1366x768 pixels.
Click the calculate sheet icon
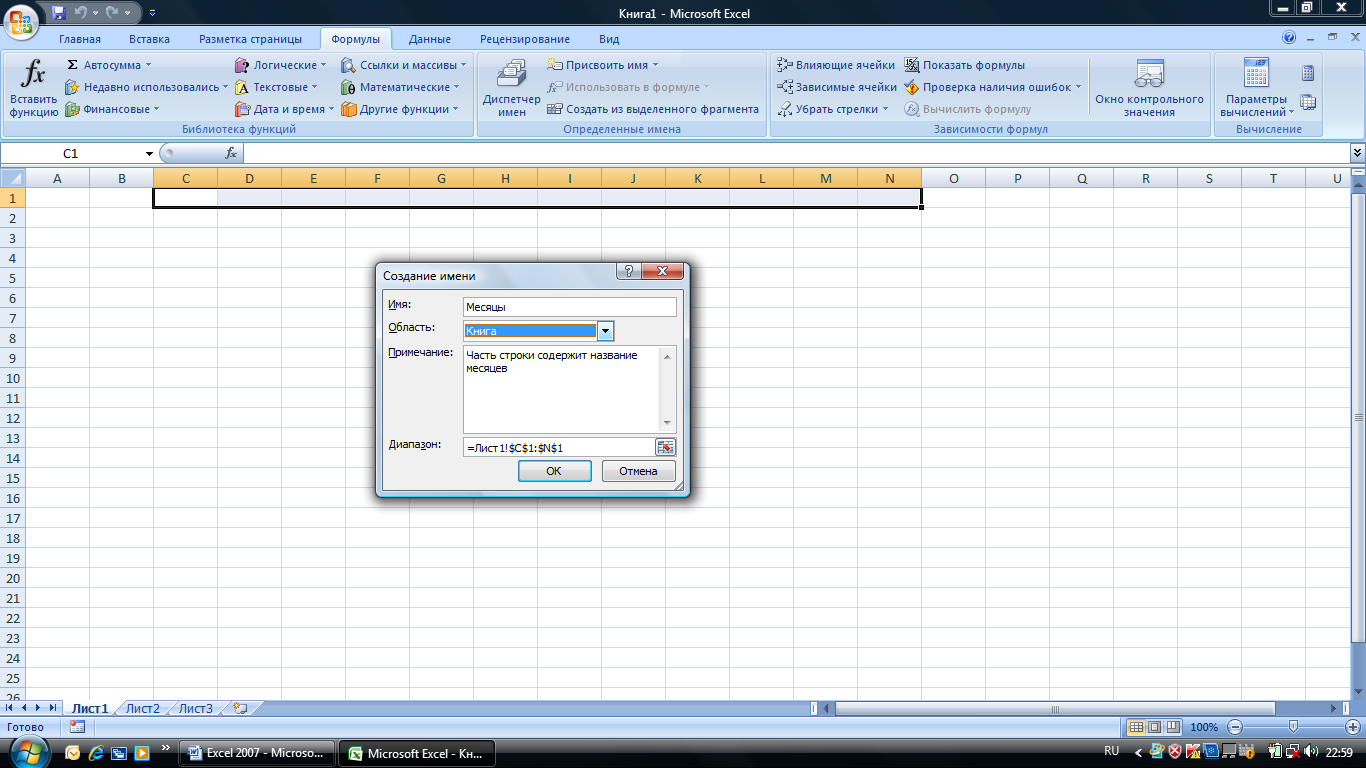1308,102
